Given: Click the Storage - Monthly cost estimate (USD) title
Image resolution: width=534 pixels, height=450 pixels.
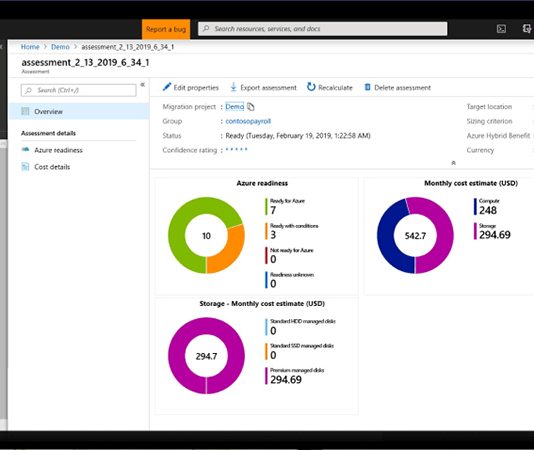Looking at the screenshot, I should click(262, 304).
